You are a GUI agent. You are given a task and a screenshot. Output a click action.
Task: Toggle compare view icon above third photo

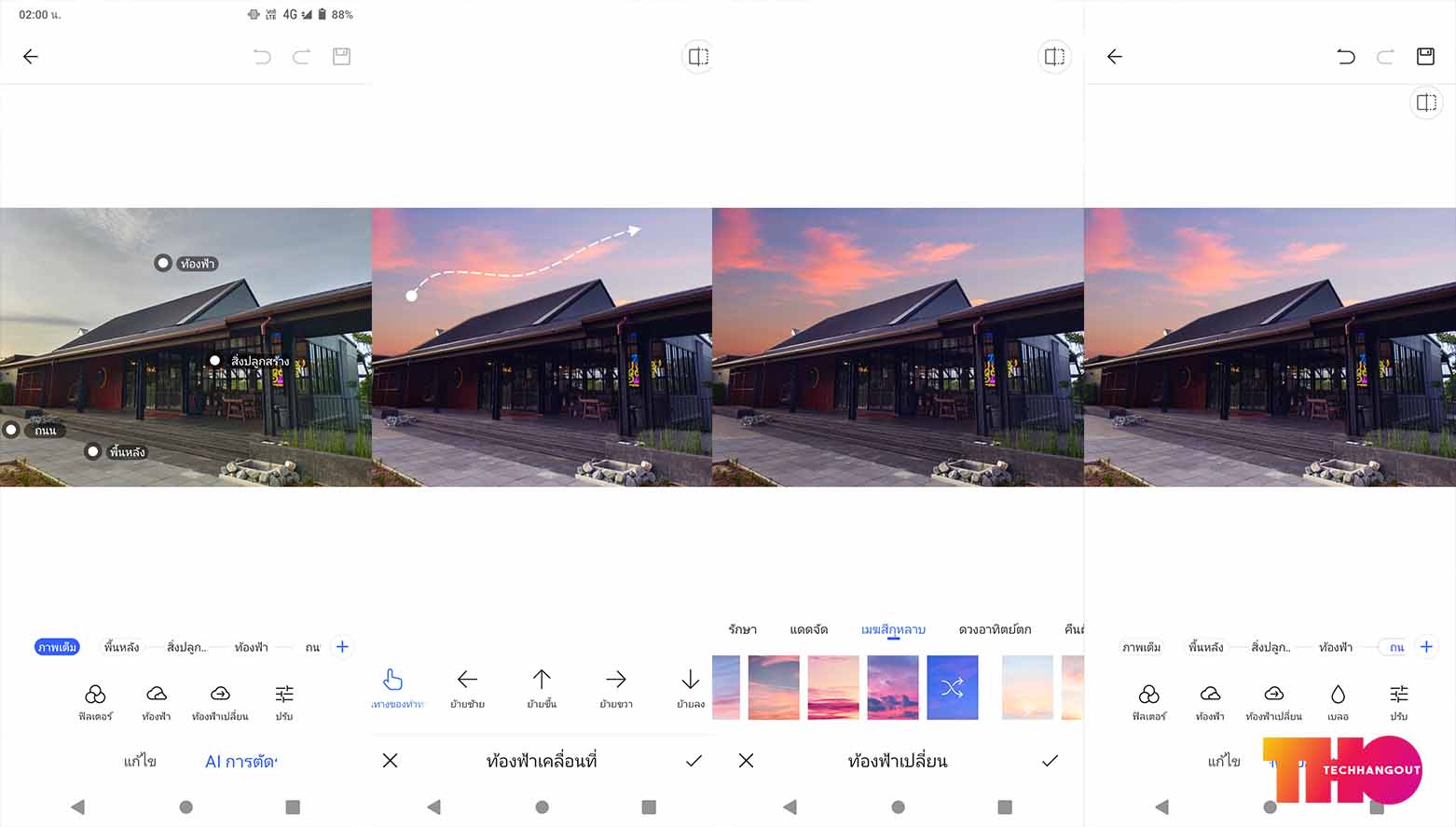point(1054,57)
